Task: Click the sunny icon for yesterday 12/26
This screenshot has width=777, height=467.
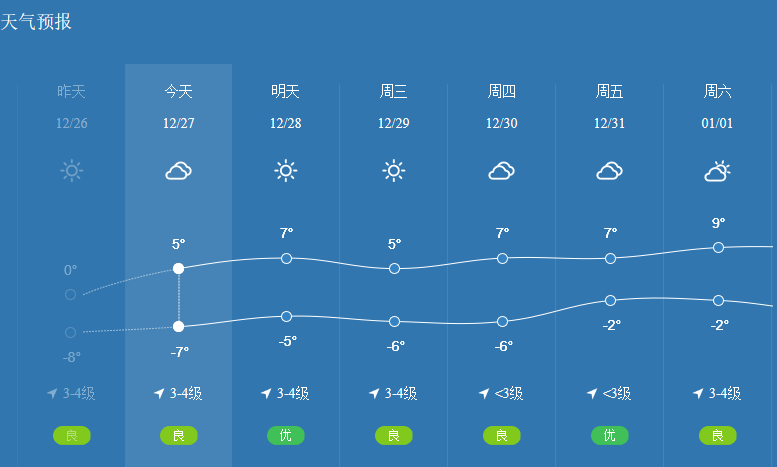Action: point(71,171)
